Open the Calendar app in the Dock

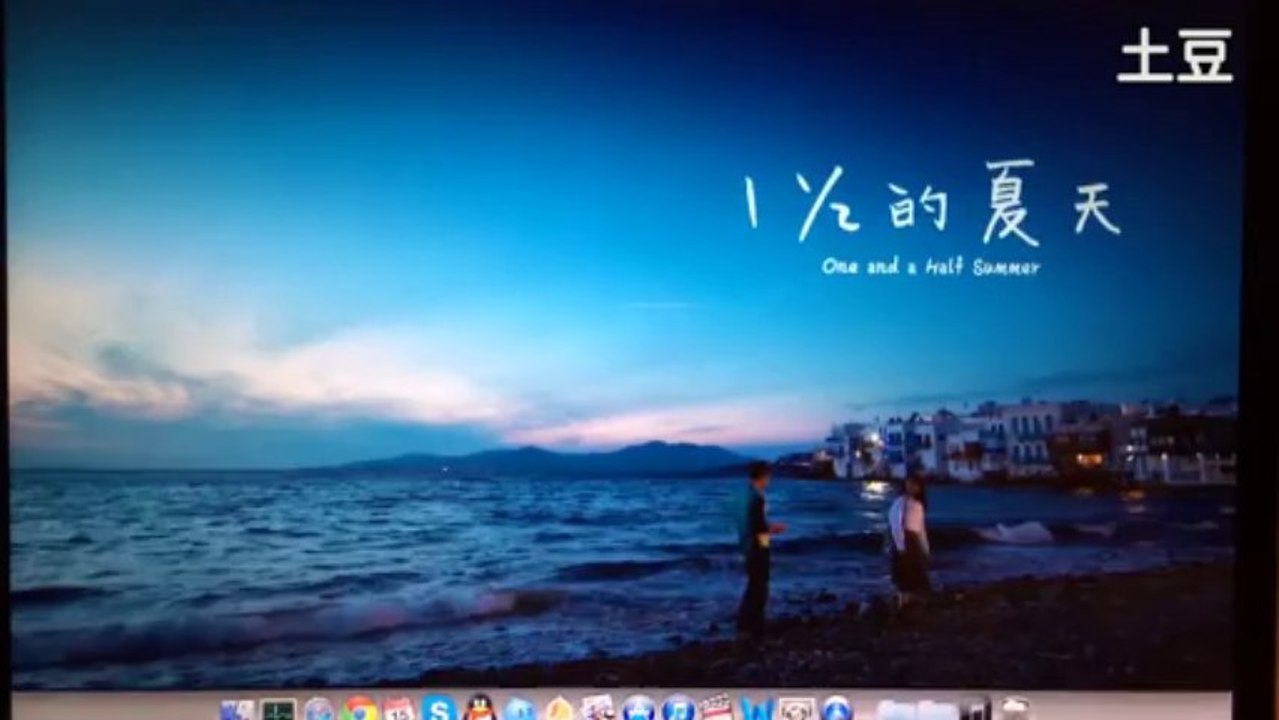399,709
